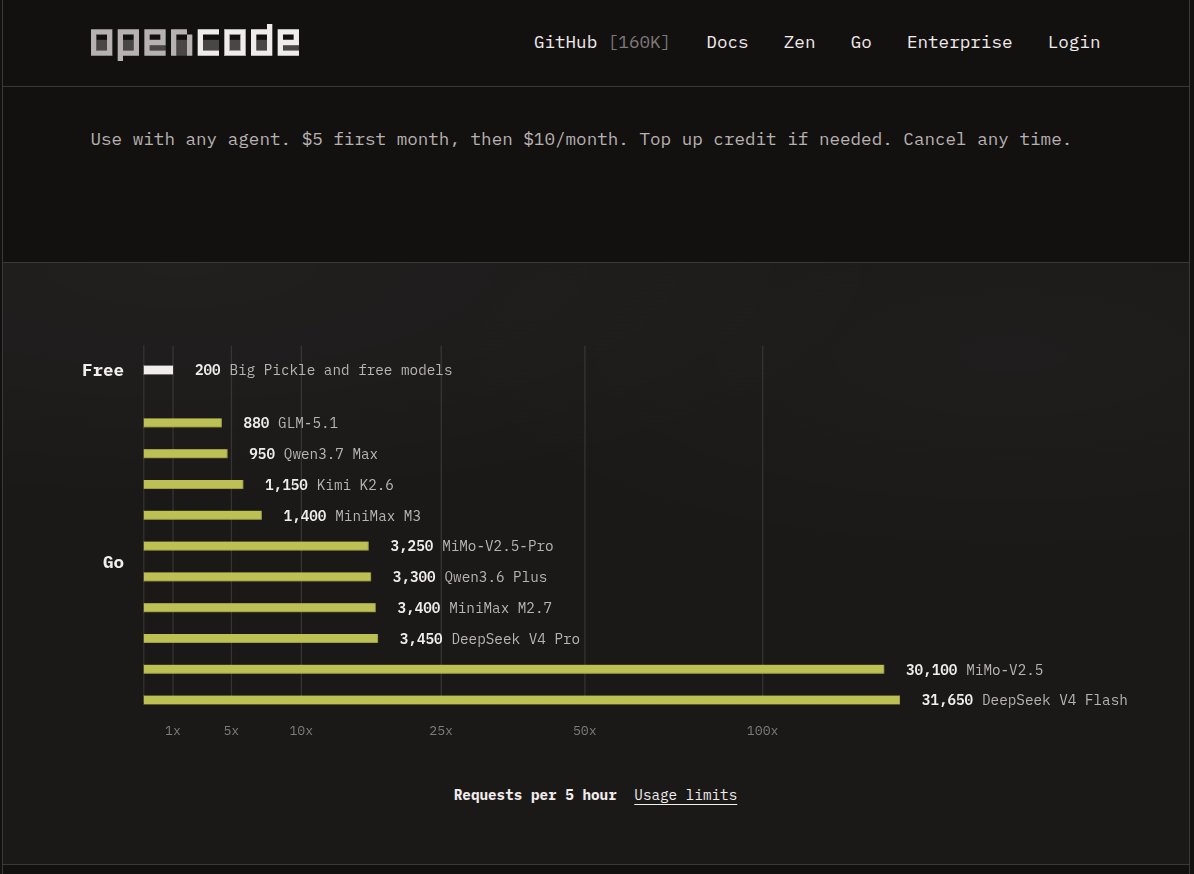
Task: Click the '$5 first month' pricing sentence
Action: (x=580, y=139)
